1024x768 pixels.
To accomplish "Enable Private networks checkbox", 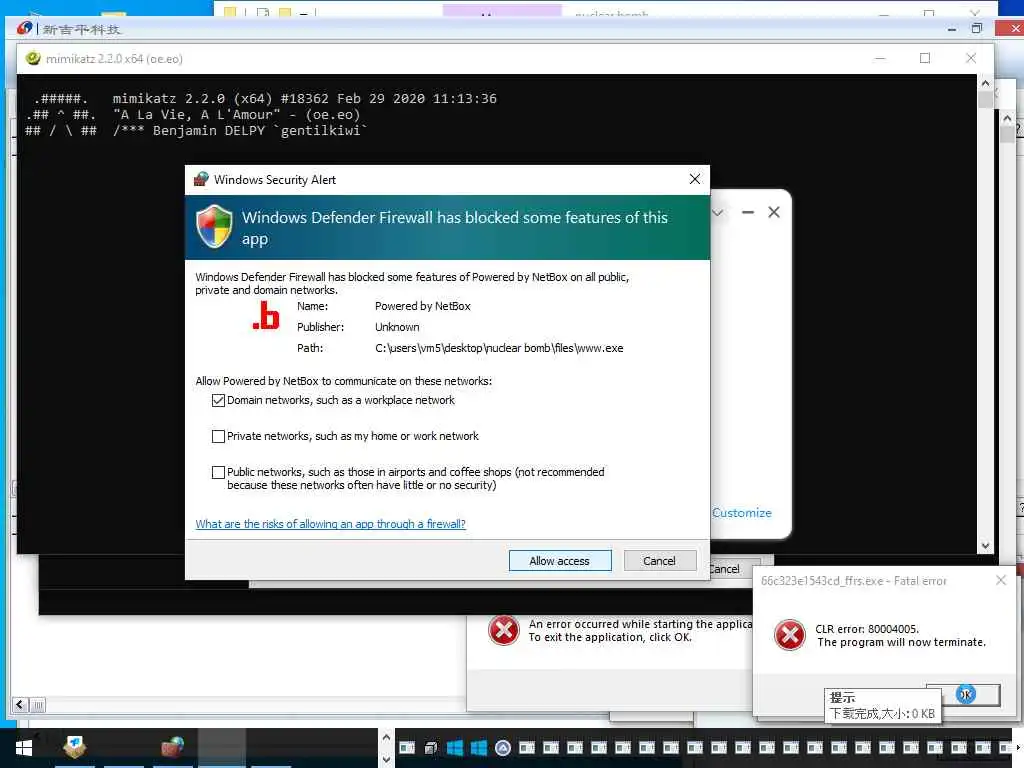I will coord(218,436).
